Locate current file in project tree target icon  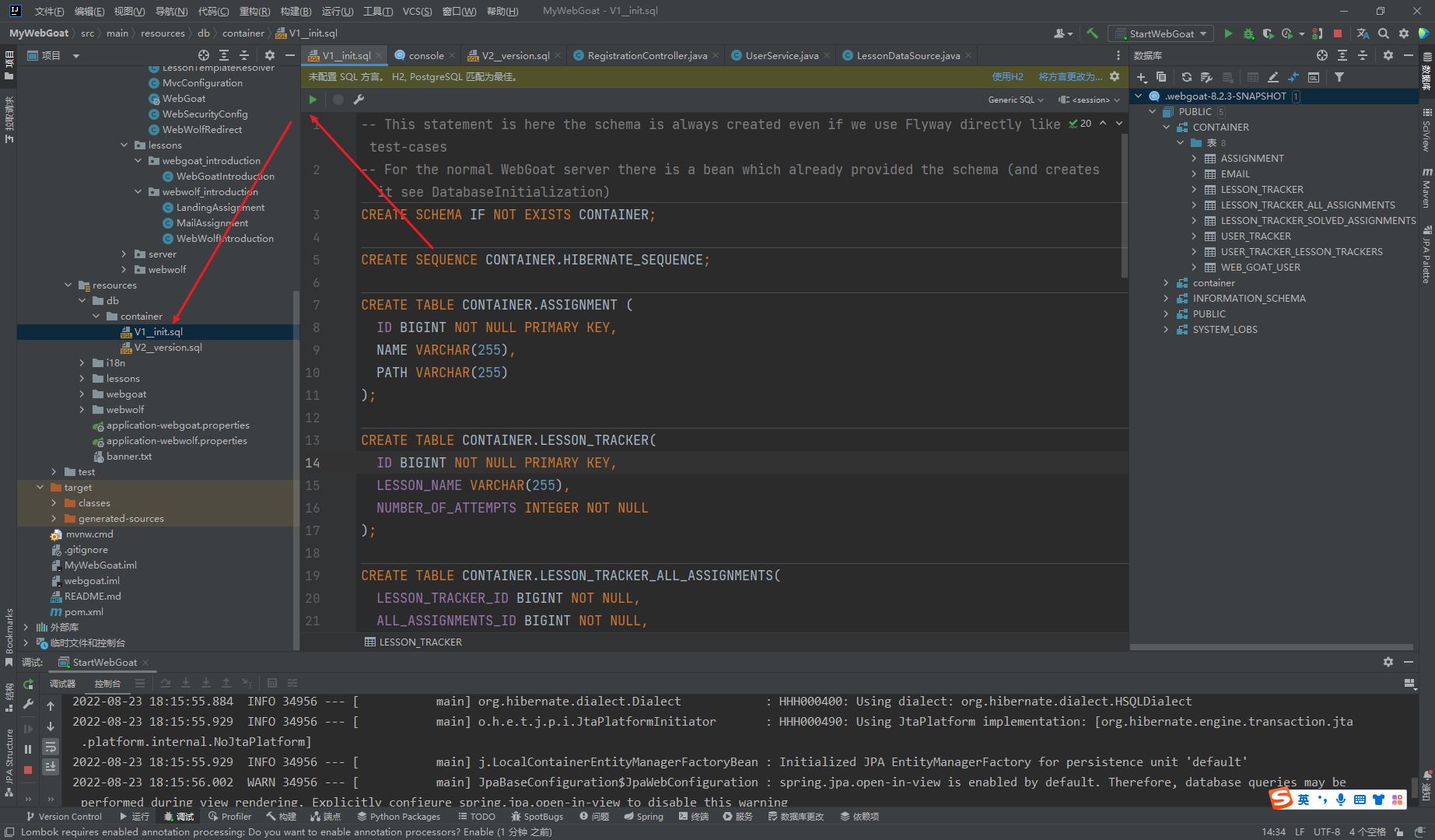click(204, 55)
